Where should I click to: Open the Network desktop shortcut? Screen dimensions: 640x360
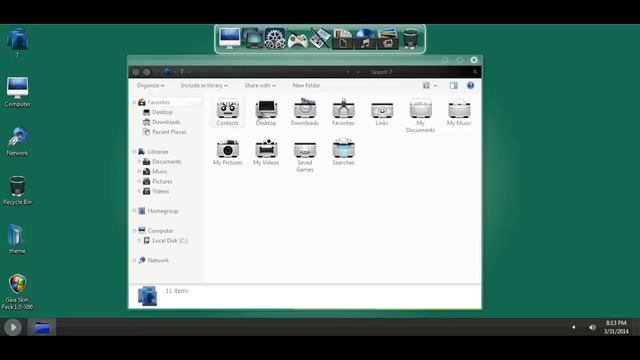[x=17, y=141]
